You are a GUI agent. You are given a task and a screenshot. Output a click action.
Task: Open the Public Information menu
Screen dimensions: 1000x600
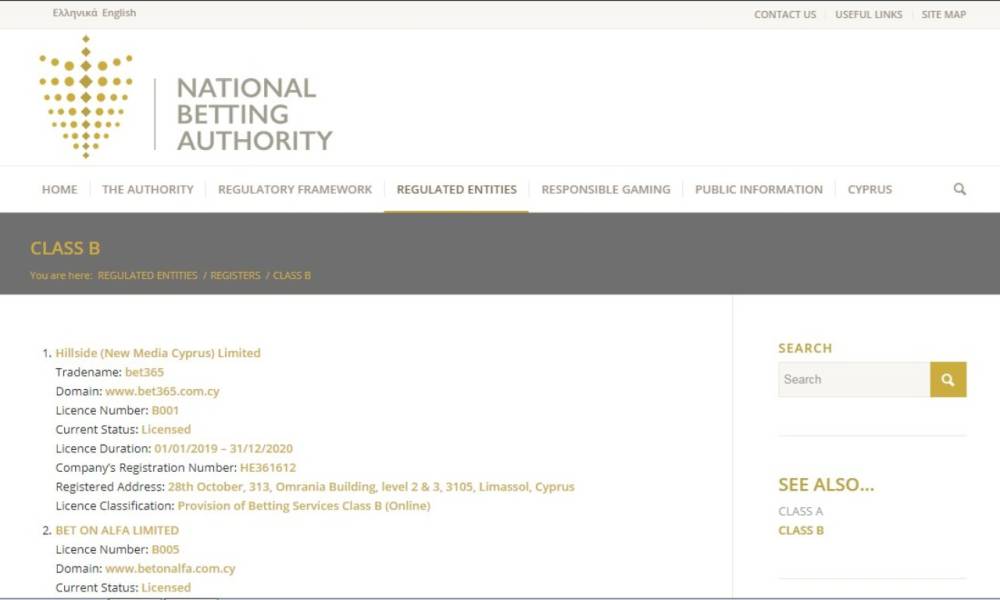pyautogui.click(x=759, y=189)
